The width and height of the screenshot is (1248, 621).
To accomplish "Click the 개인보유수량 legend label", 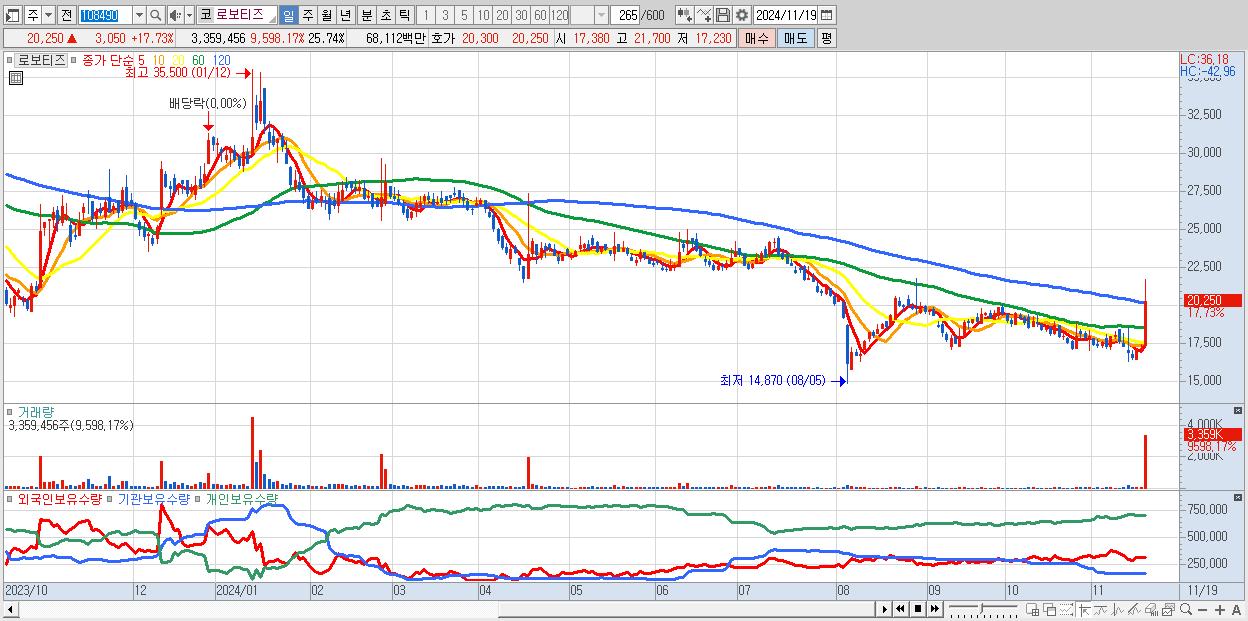I will [x=241, y=497].
